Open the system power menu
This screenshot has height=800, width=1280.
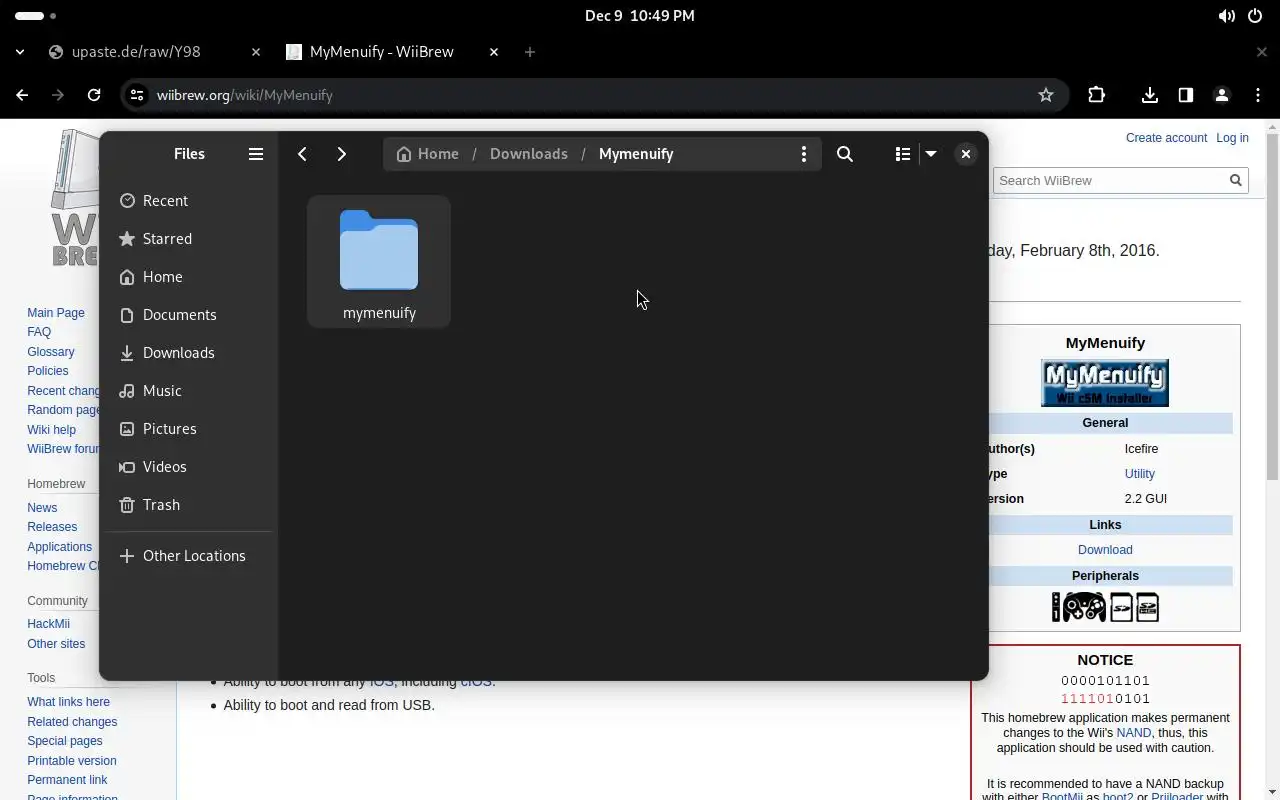(1255, 16)
